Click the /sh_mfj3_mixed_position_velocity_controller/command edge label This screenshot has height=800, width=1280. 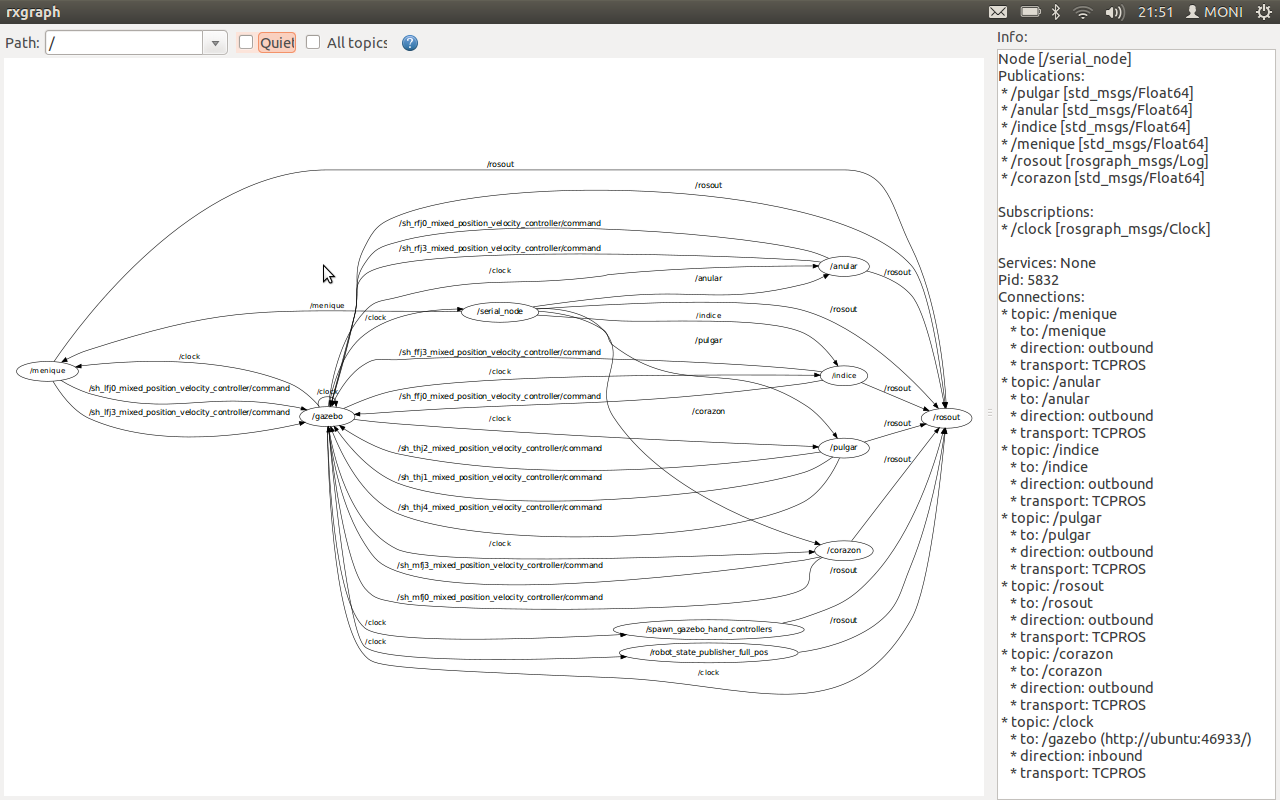[500, 565]
